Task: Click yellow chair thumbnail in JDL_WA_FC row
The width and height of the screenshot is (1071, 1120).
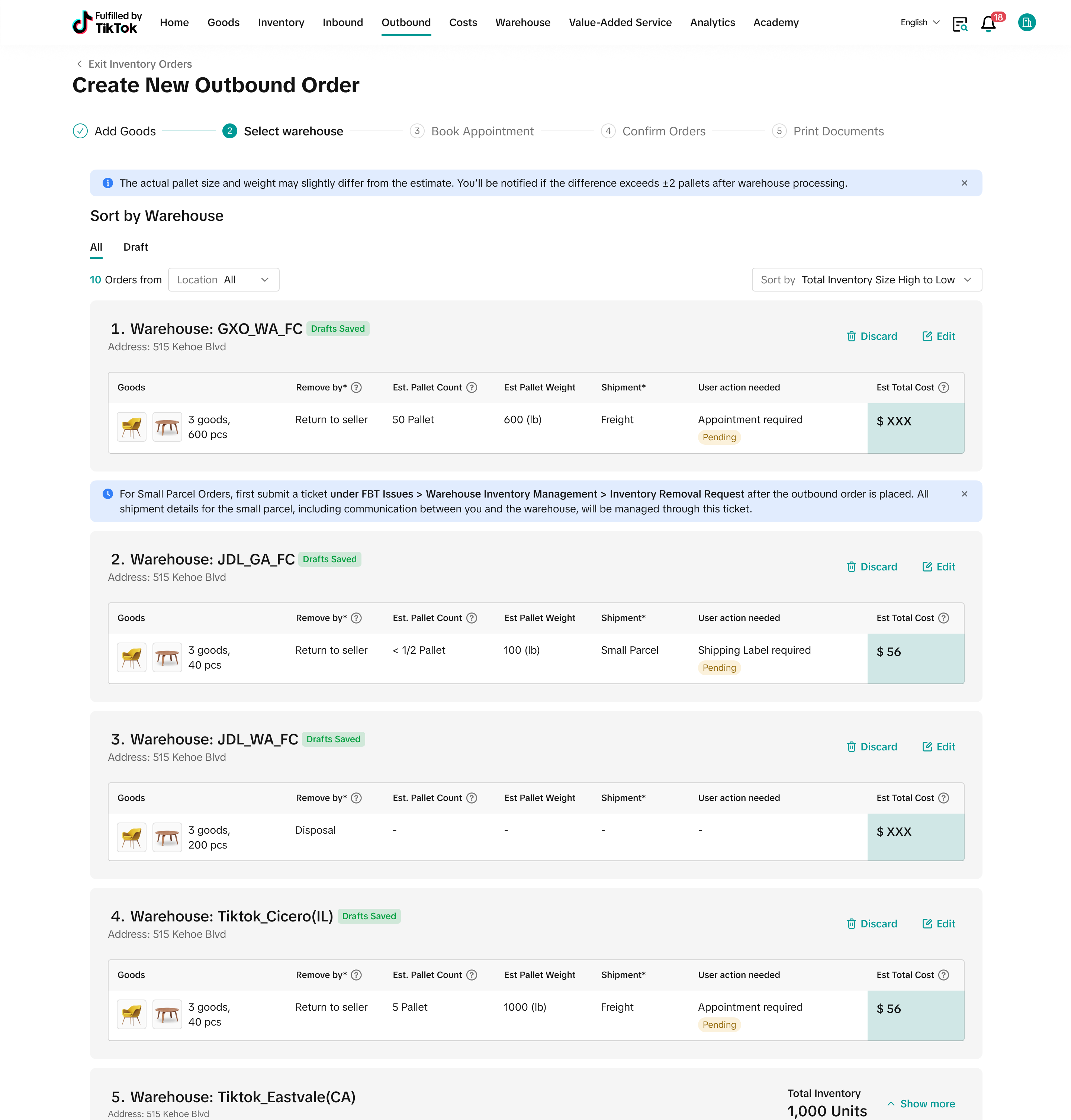Action: point(131,837)
